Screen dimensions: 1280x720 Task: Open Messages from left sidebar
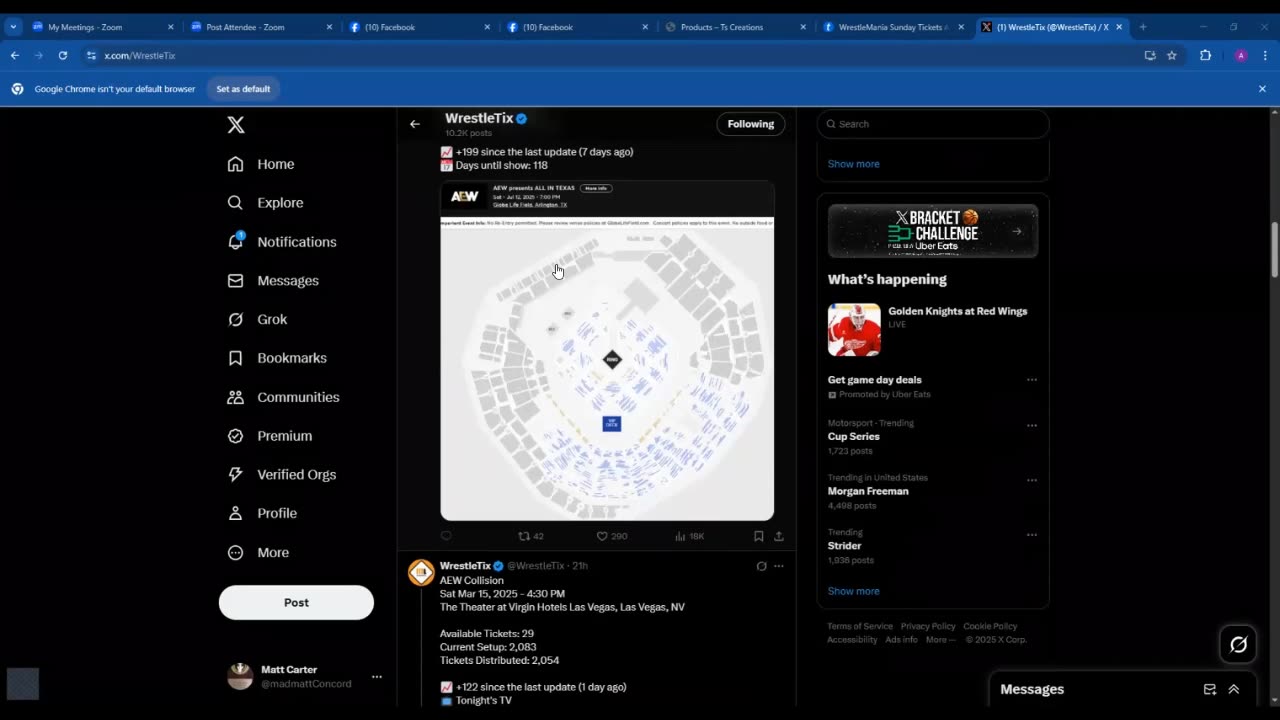[273, 281]
